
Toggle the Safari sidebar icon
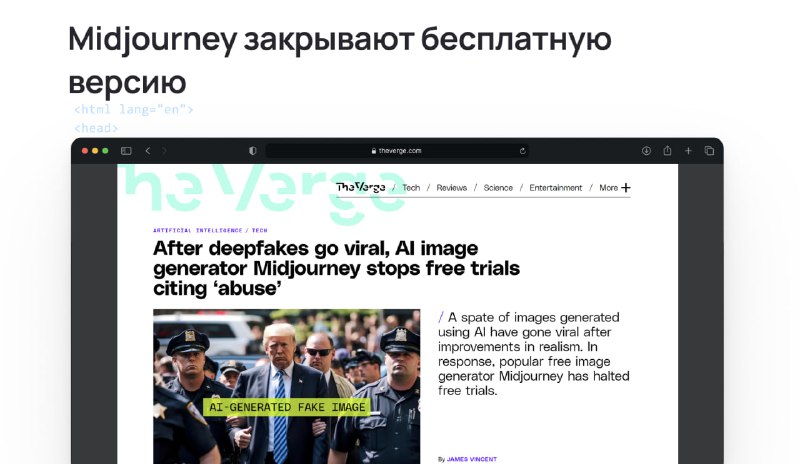[x=126, y=151]
